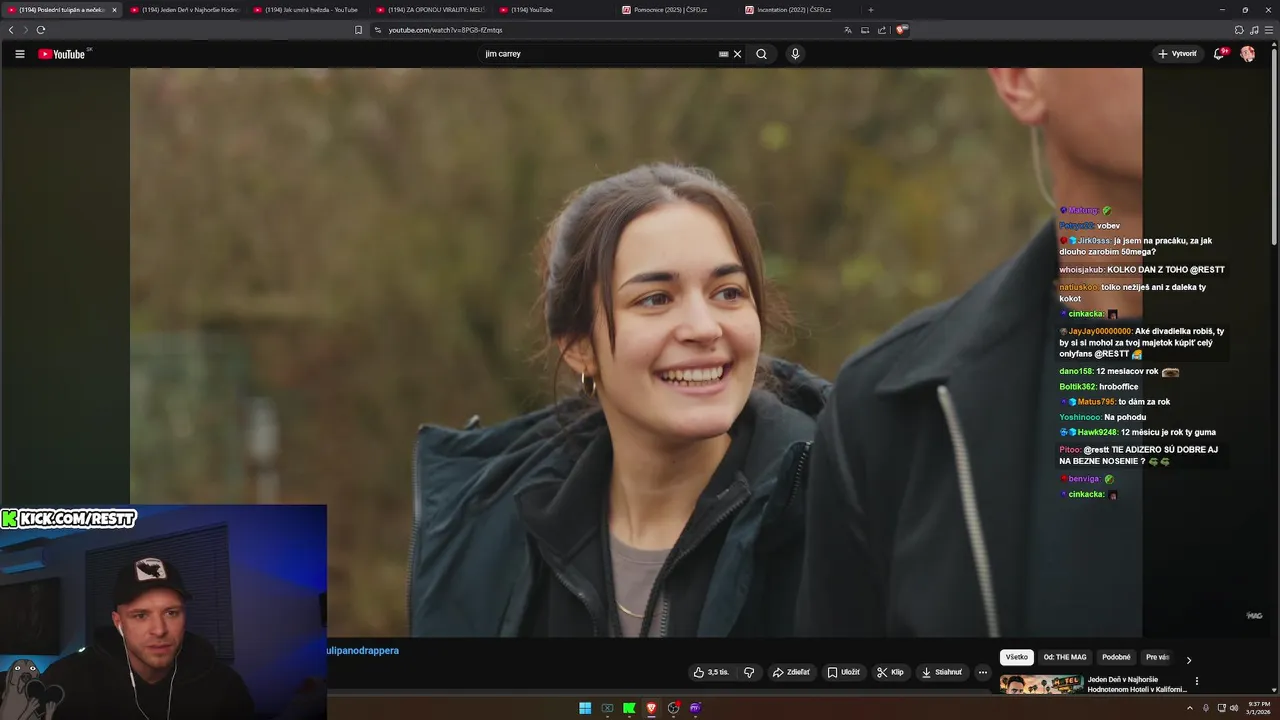
Task: Open the green app on the taskbar
Action: 629,708
